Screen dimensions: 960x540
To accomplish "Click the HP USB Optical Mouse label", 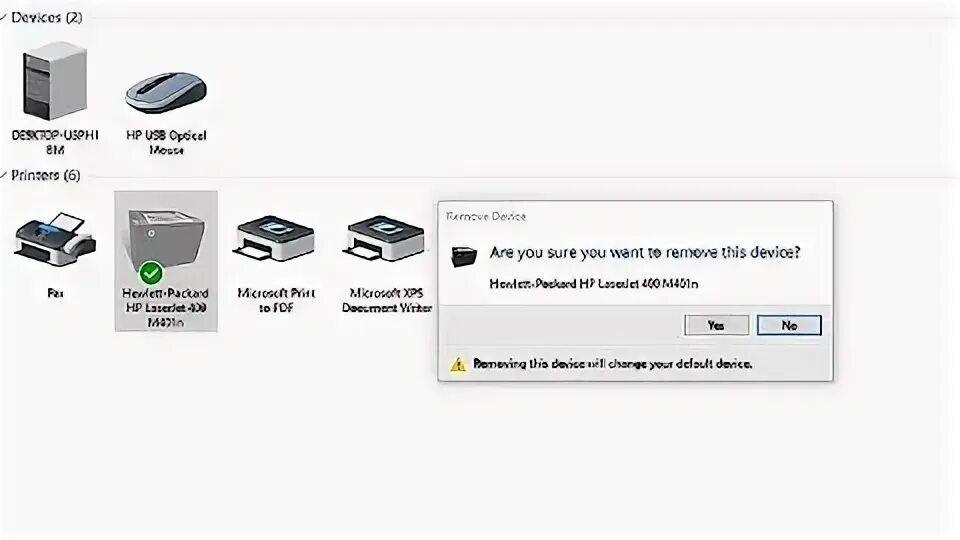I will click(x=166, y=142).
